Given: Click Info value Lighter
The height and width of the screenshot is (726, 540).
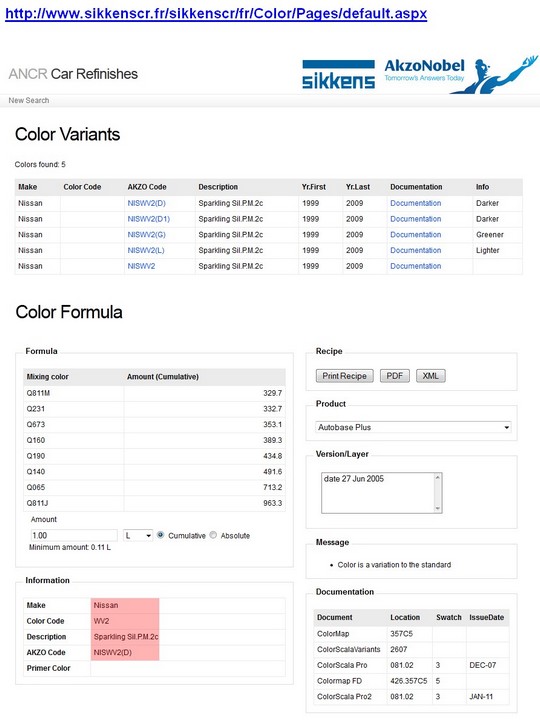Looking at the screenshot, I should click(488, 250).
